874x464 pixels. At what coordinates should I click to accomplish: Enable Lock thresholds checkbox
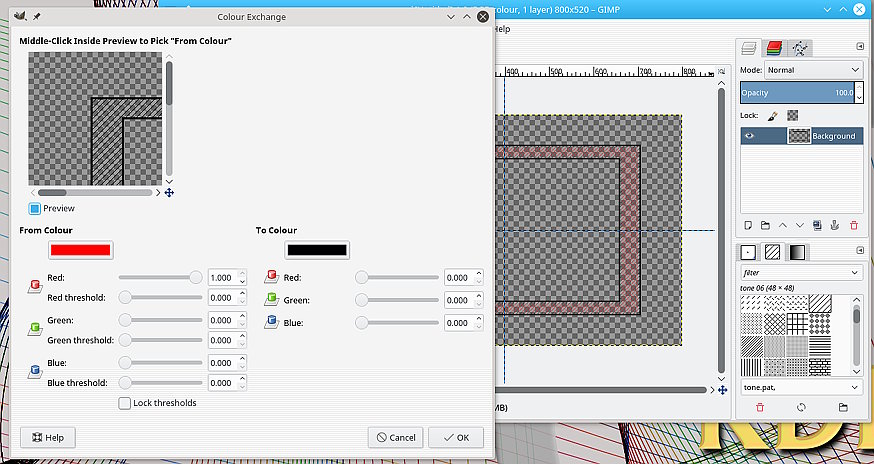[x=125, y=403]
